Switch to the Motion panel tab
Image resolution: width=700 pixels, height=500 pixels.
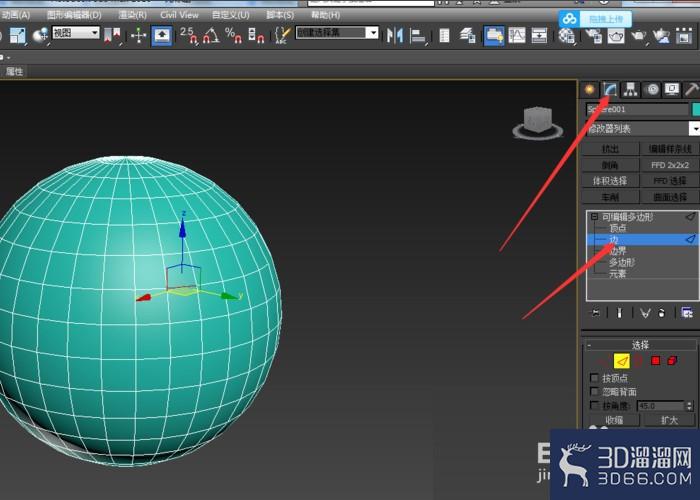tap(652, 90)
